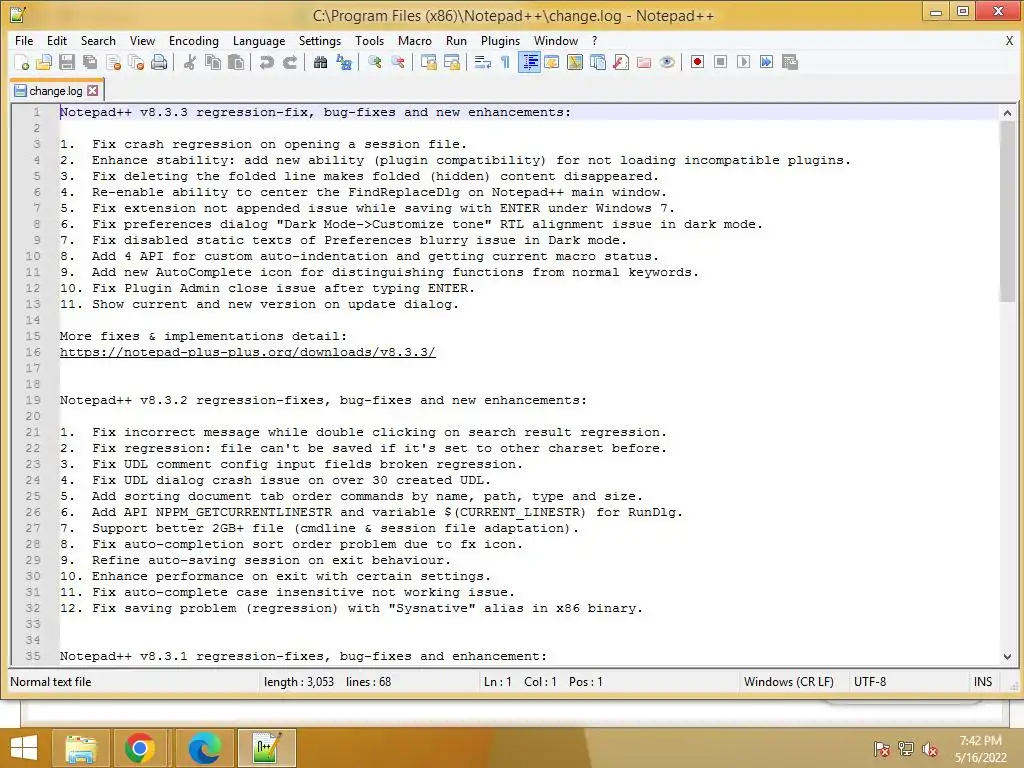Create a new document with the New icon
The image size is (1024, 768).
click(21, 62)
